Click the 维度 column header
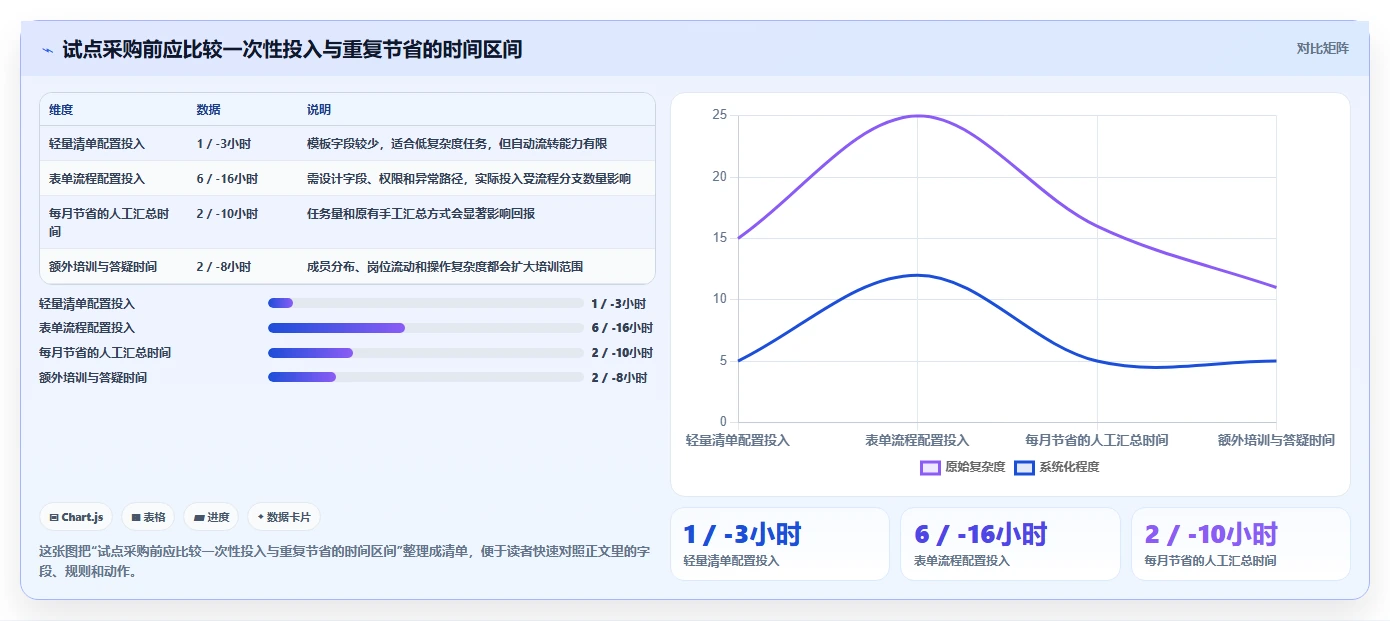 click(61, 110)
